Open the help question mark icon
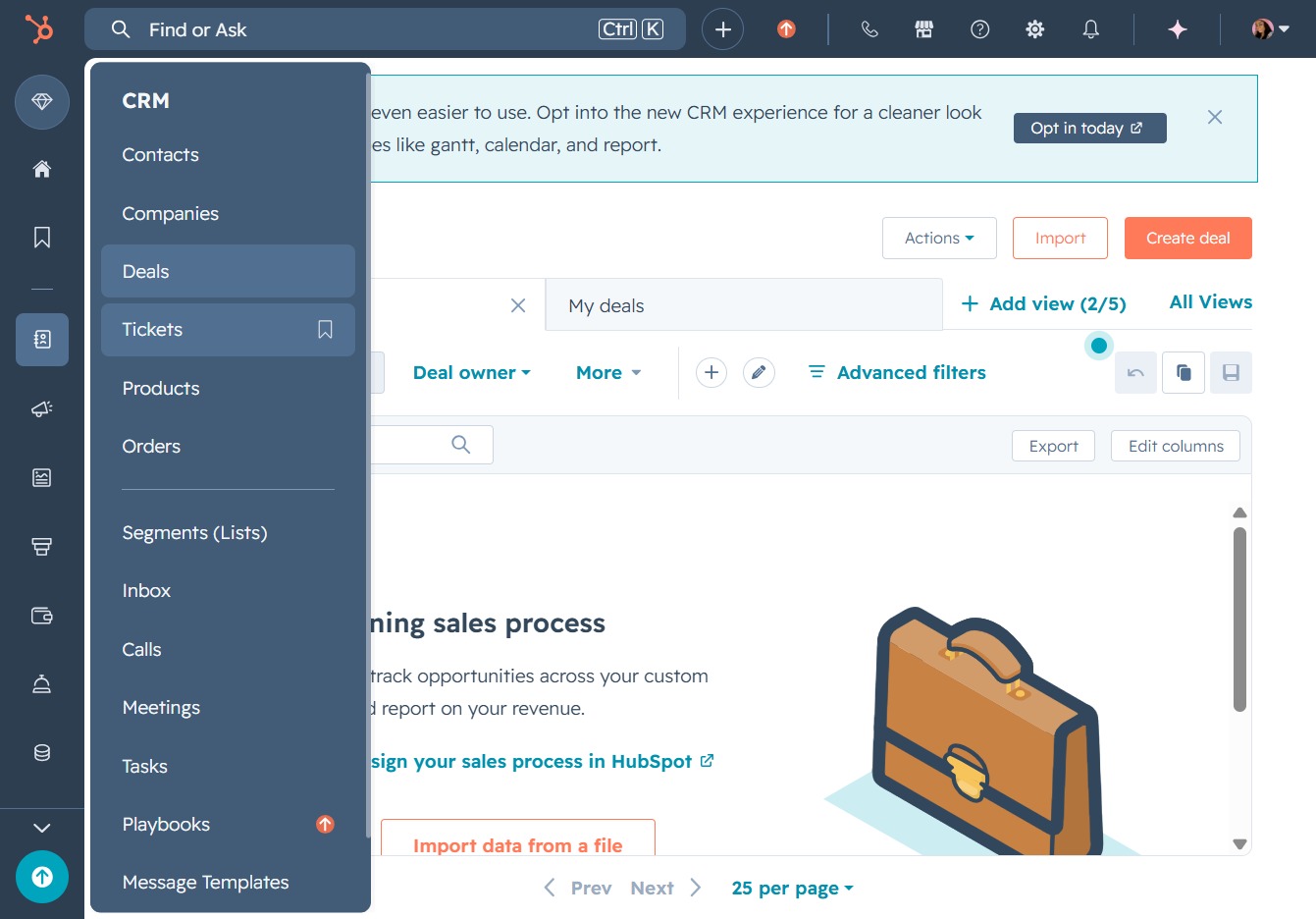The width and height of the screenshot is (1316, 919). (x=979, y=29)
